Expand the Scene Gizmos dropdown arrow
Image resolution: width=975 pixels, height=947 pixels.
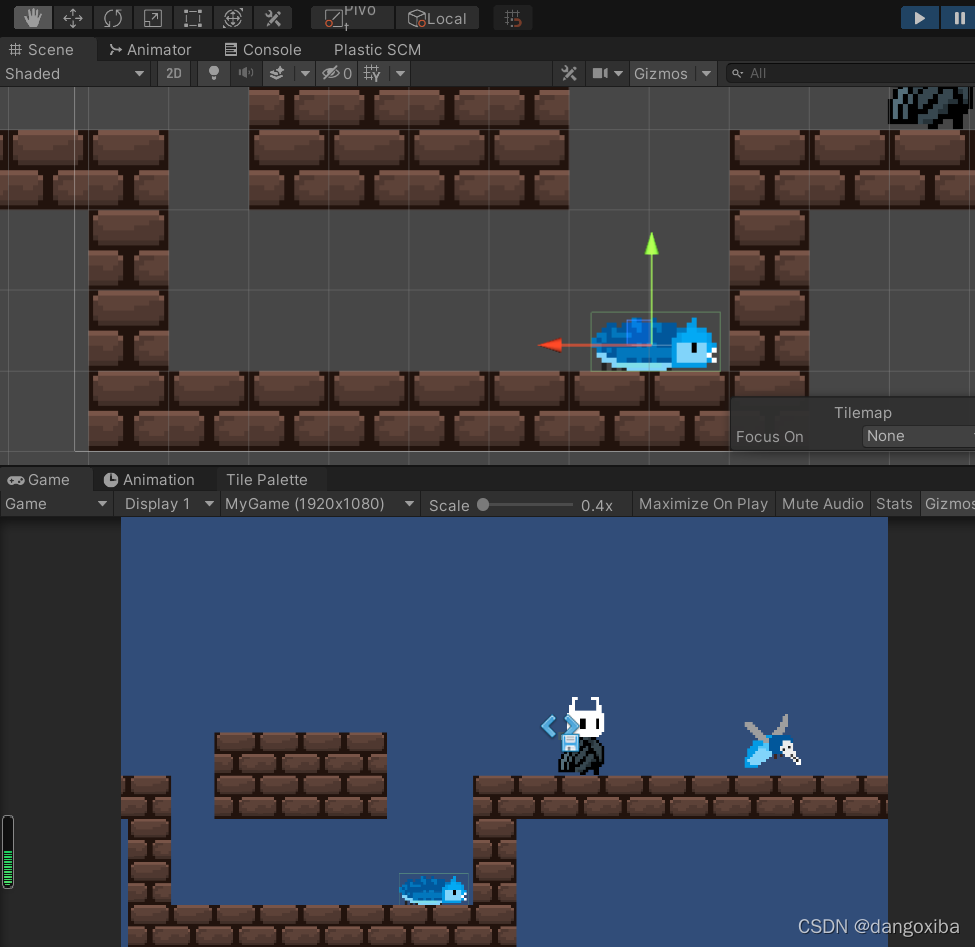pos(706,73)
